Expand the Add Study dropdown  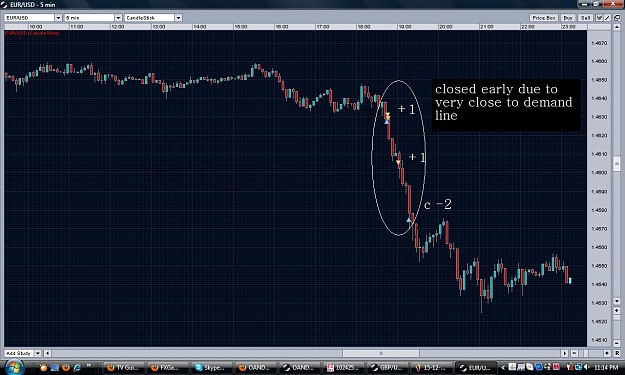pos(37,353)
